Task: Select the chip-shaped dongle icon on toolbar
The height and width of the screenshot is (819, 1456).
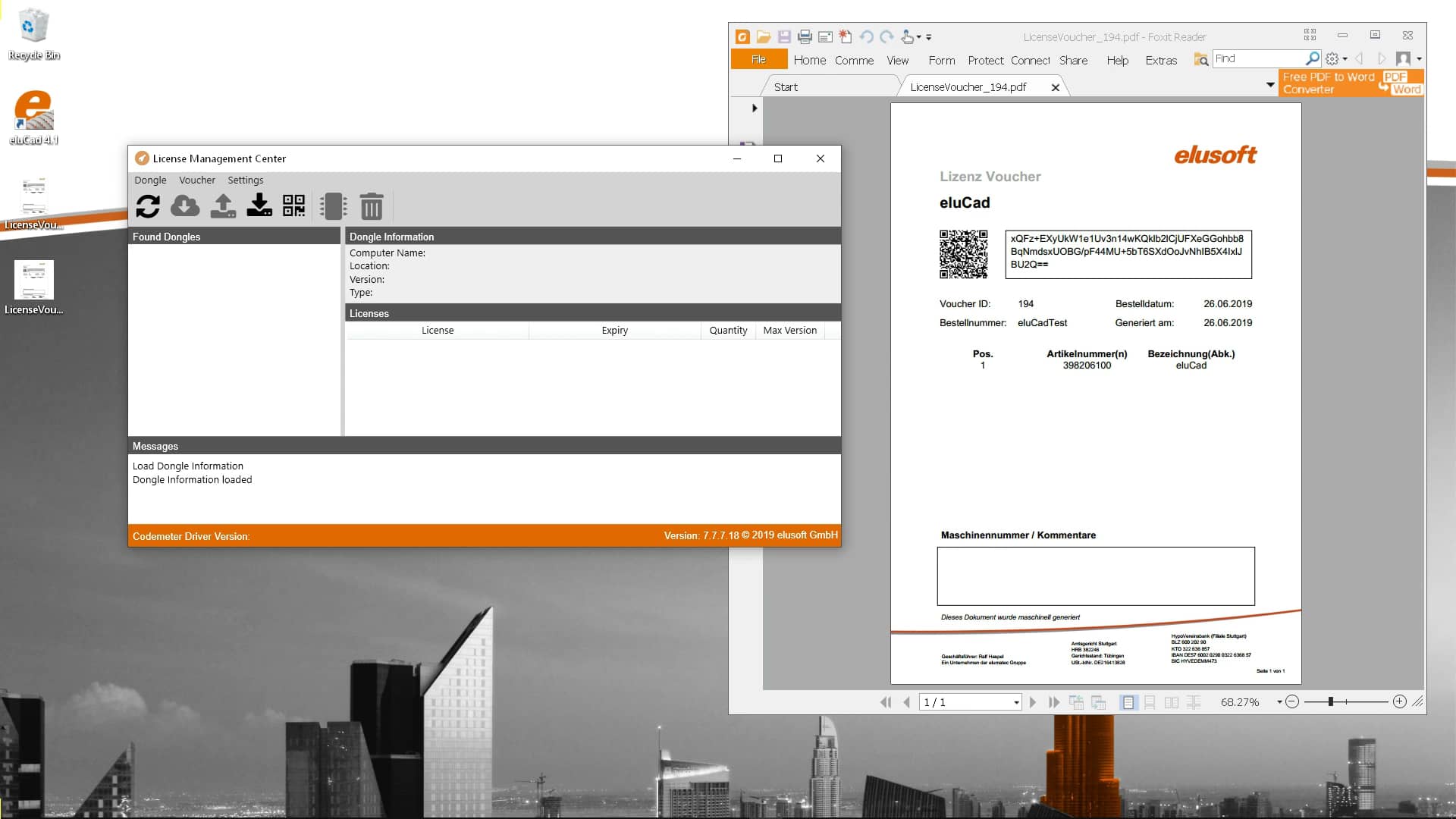Action: click(x=334, y=206)
